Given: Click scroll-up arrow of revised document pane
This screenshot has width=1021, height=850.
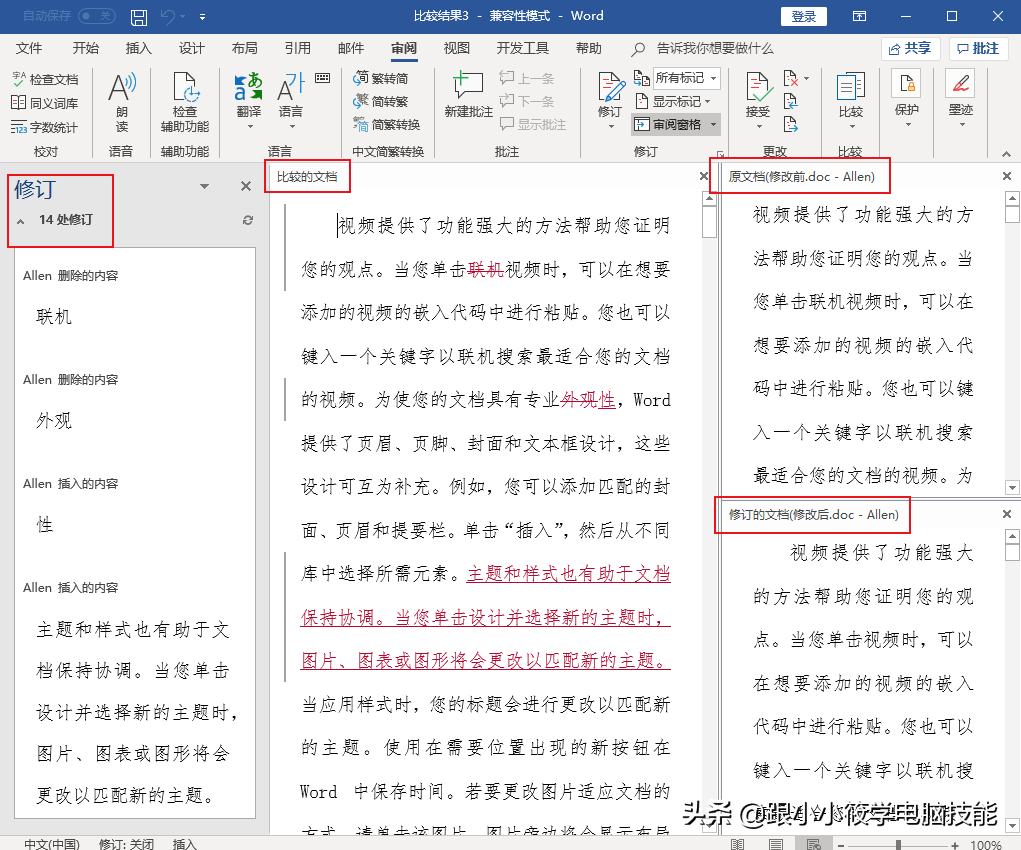Looking at the screenshot, I should point(1012,537).
